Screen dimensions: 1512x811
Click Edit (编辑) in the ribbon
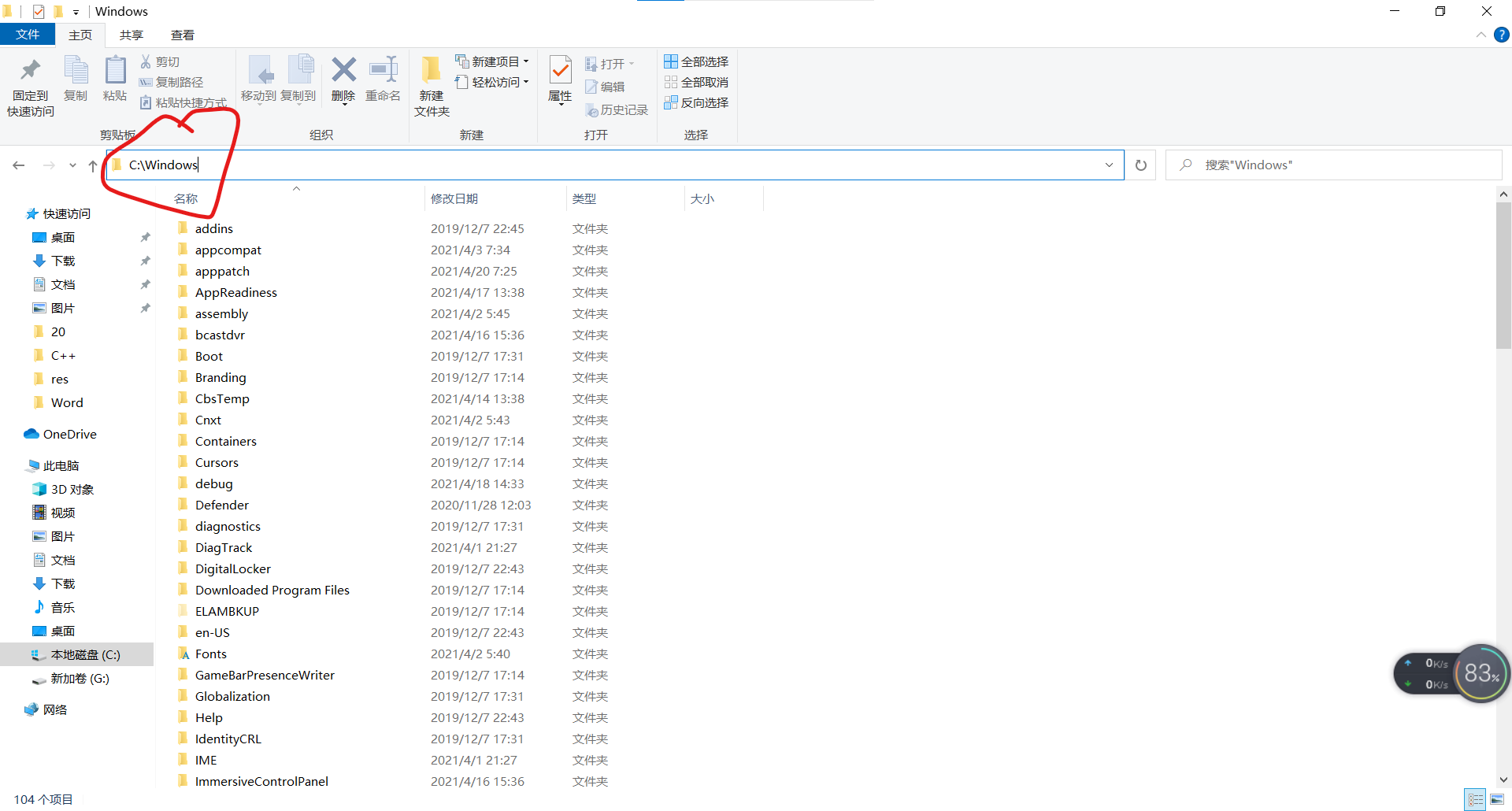[x=605, y=87]
